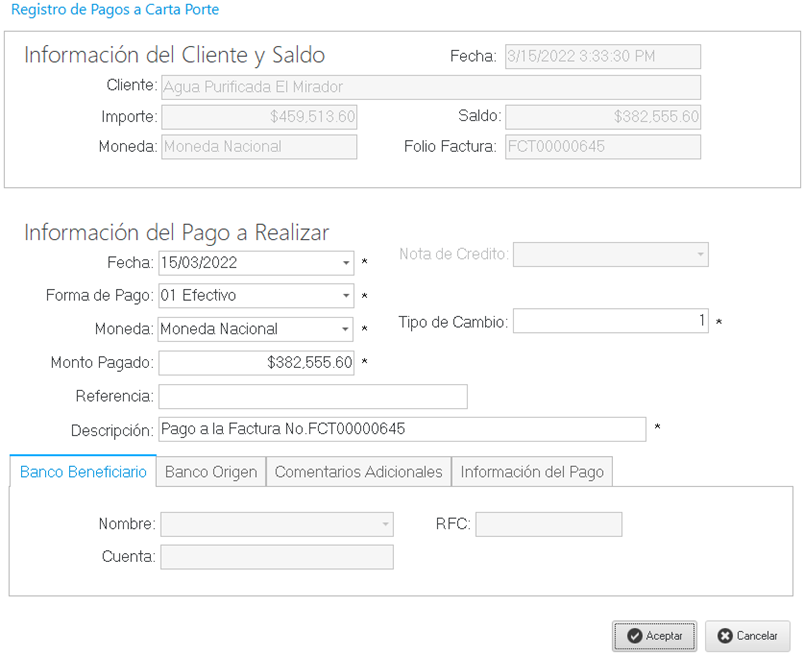Click the Cancelar button
Screen dimensions: 804x655
click(x=747, y=636)
